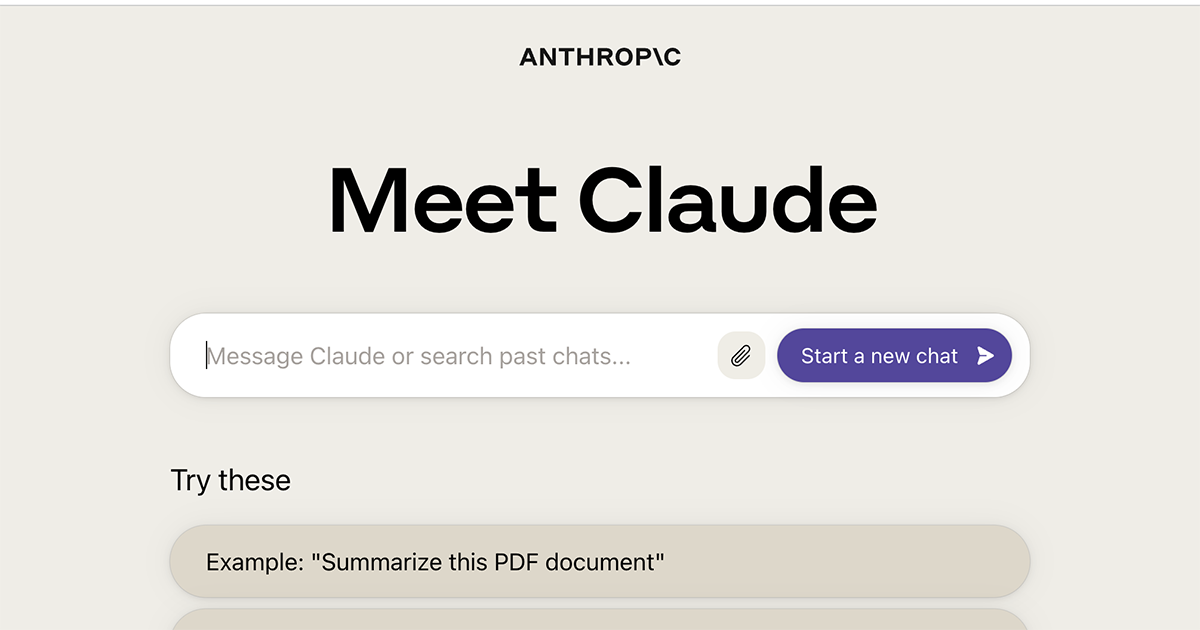Hit the send arrow to submit
1200x630 pixels.
(x=985, y=355)
